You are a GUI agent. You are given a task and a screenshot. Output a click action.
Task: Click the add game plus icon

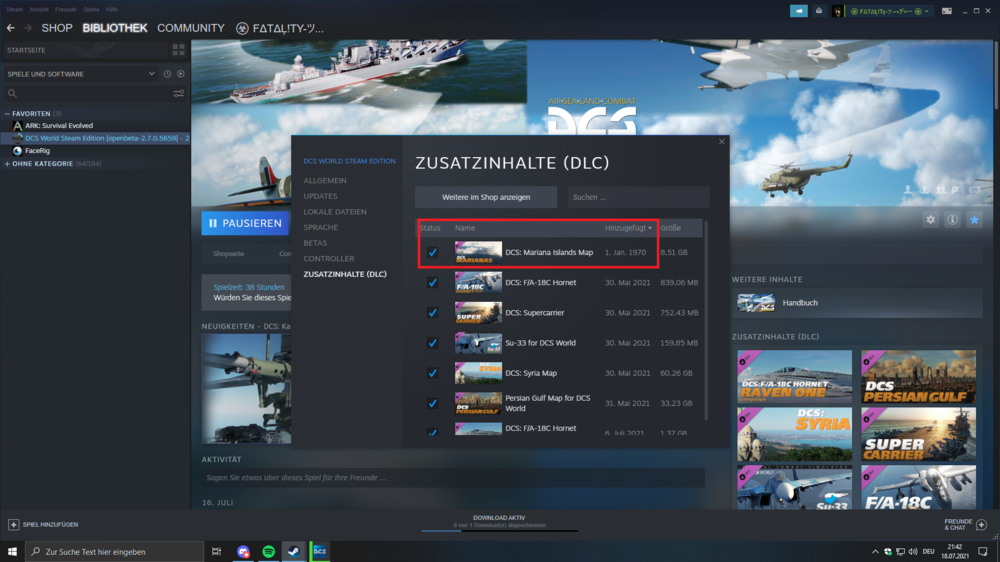point(13,524)
